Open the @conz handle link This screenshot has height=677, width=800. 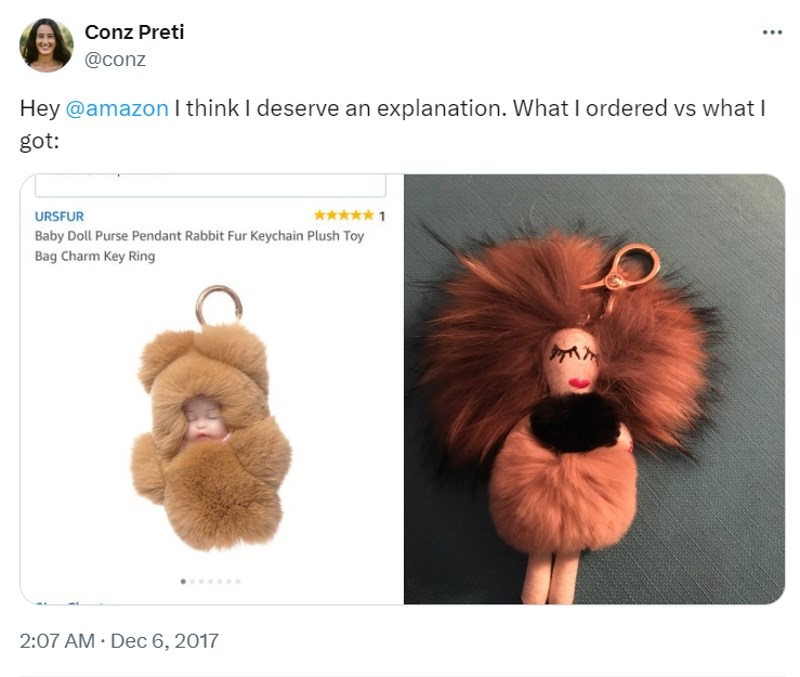(115, 59)
